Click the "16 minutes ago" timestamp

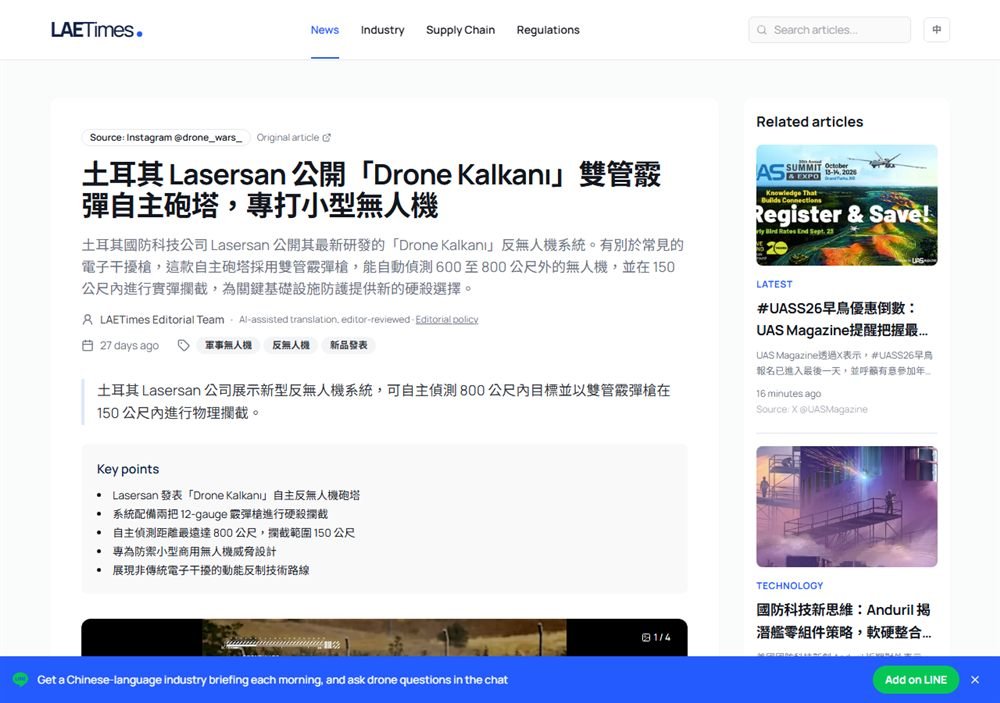(x=789, y=394)
